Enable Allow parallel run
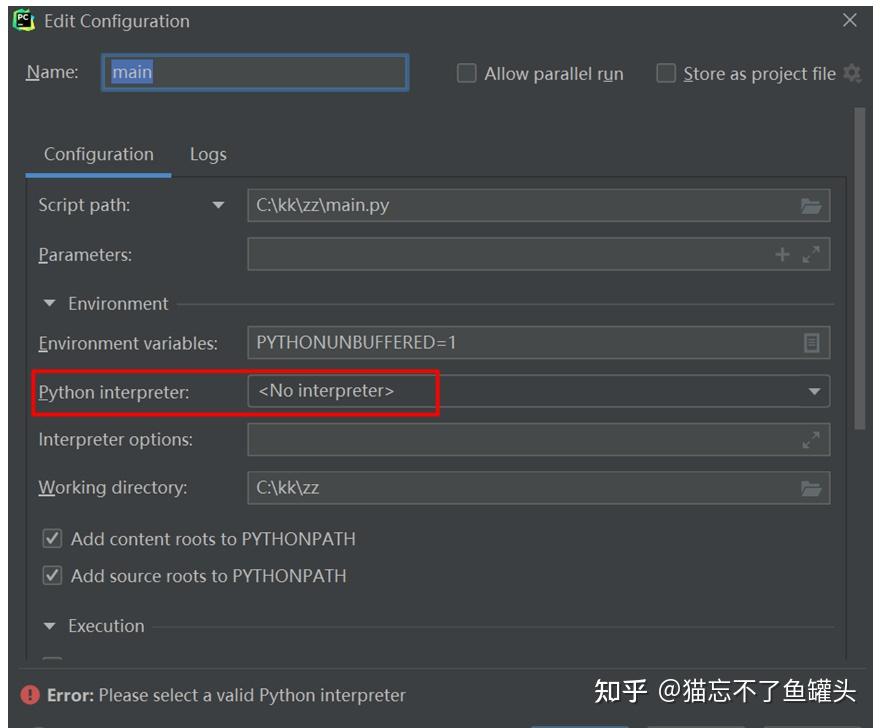Viewport: 880px width, 728px height. [x=465, y=73]
